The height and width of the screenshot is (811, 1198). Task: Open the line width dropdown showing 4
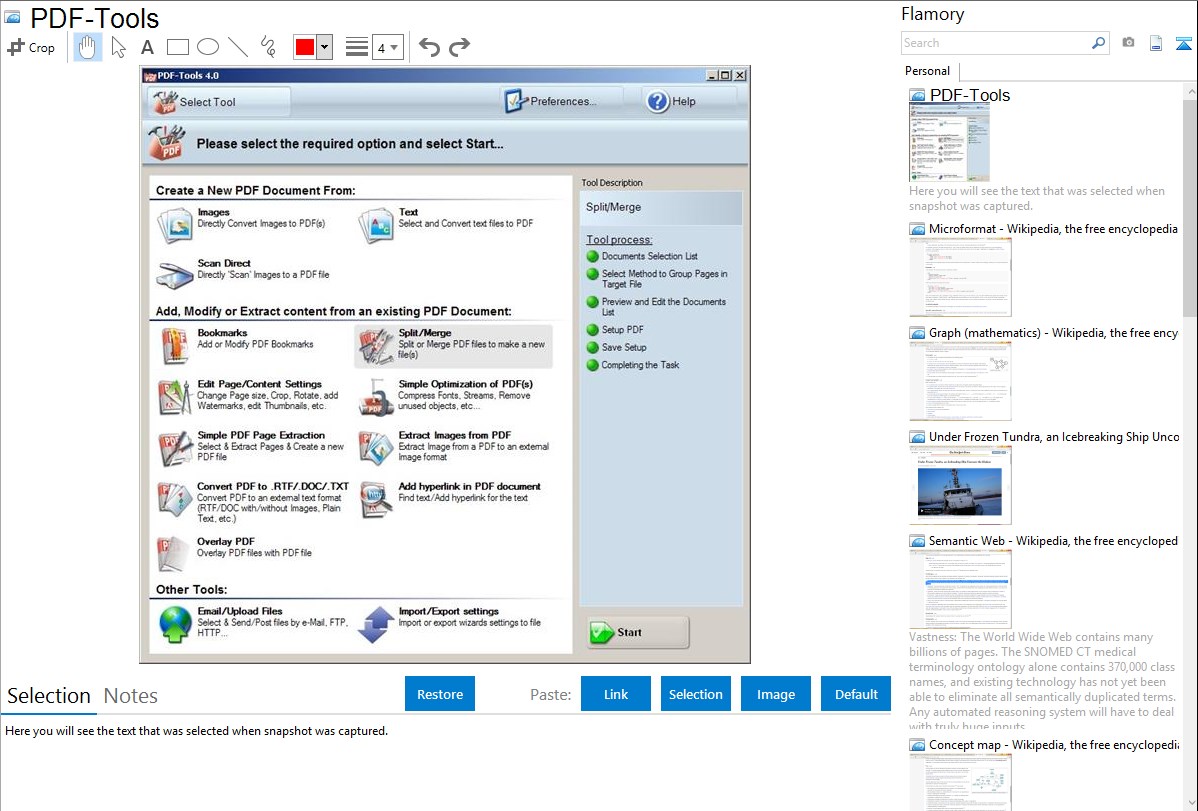(387, 47)
